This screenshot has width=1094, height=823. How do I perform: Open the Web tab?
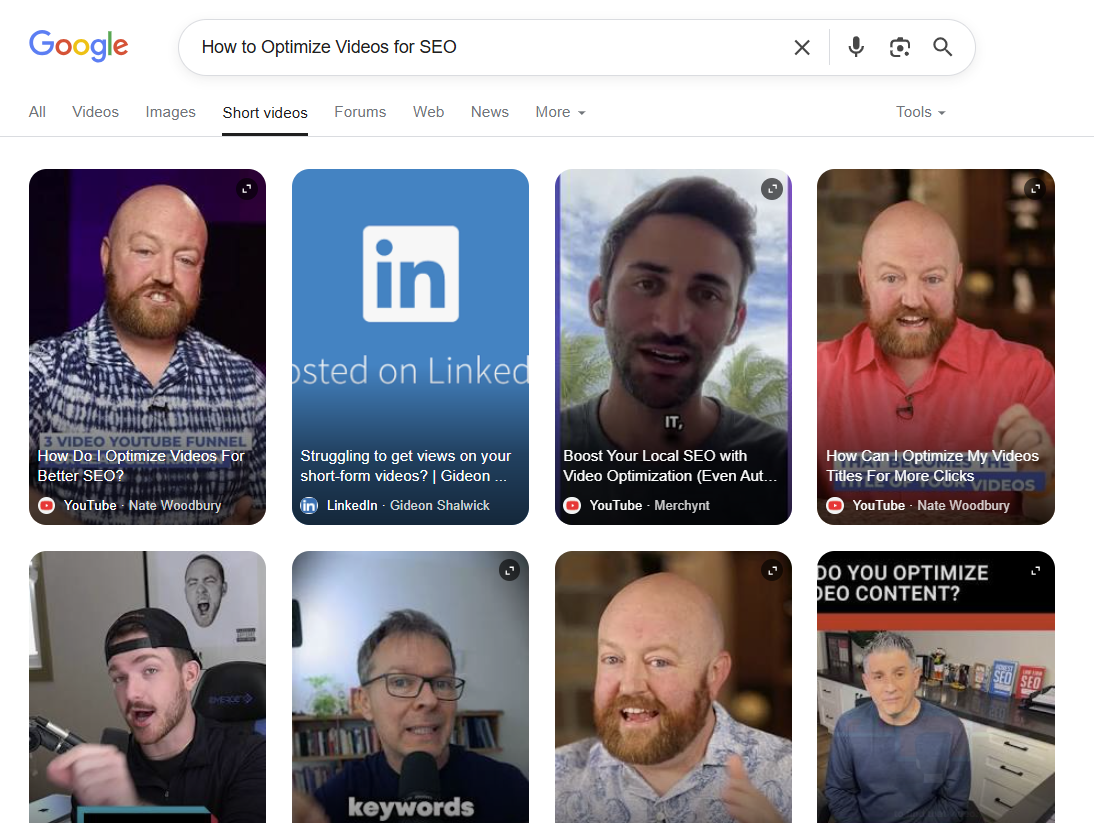(428, 112)
